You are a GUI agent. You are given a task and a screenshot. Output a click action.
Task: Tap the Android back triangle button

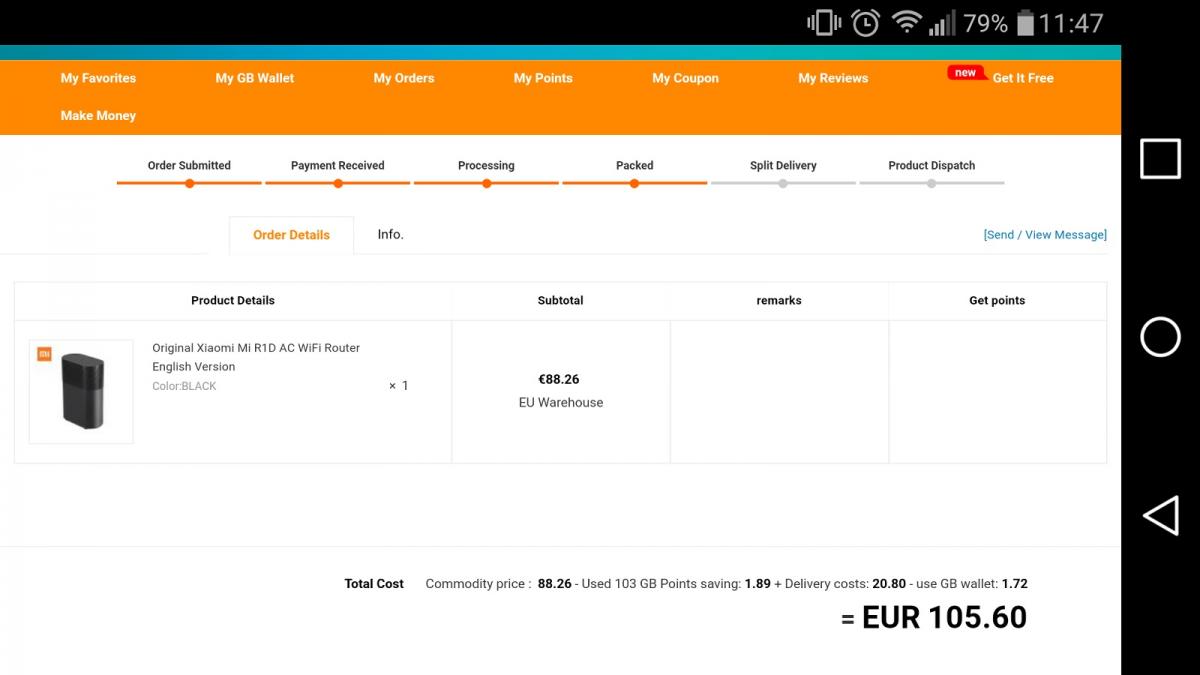point(1160,516)
